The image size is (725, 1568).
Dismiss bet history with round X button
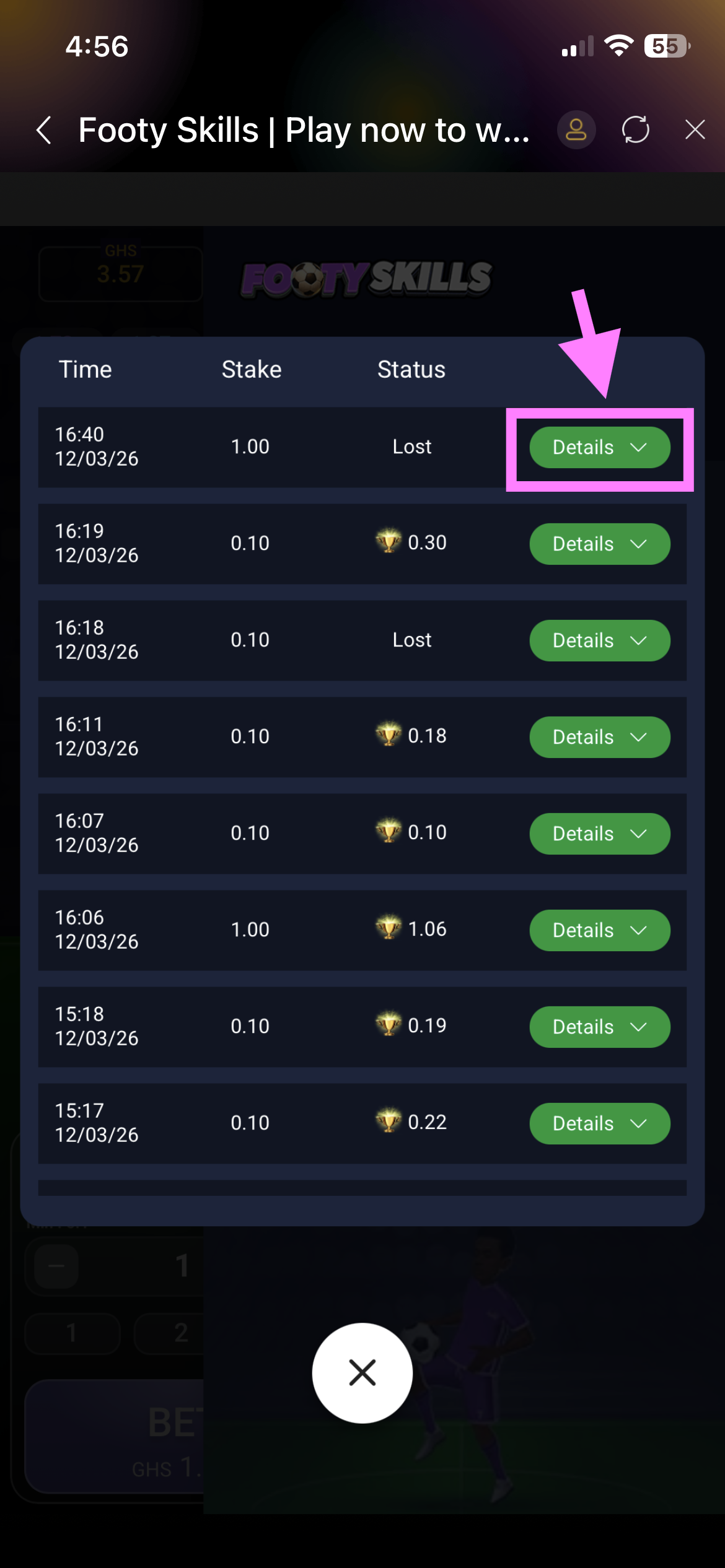pyautogui.click(x=362, y=1372)
